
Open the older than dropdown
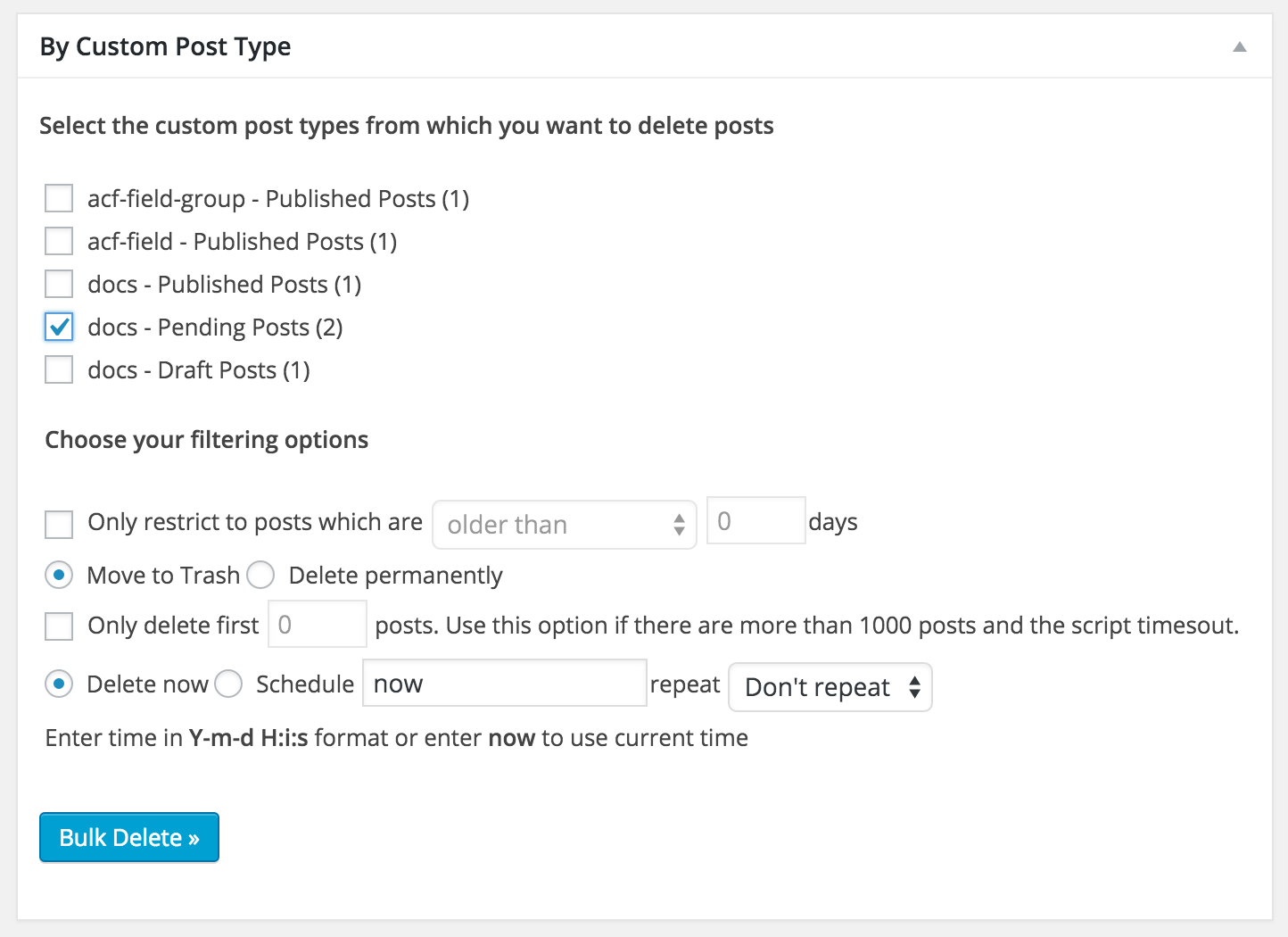pyautogui.click(x=564, y=525)
